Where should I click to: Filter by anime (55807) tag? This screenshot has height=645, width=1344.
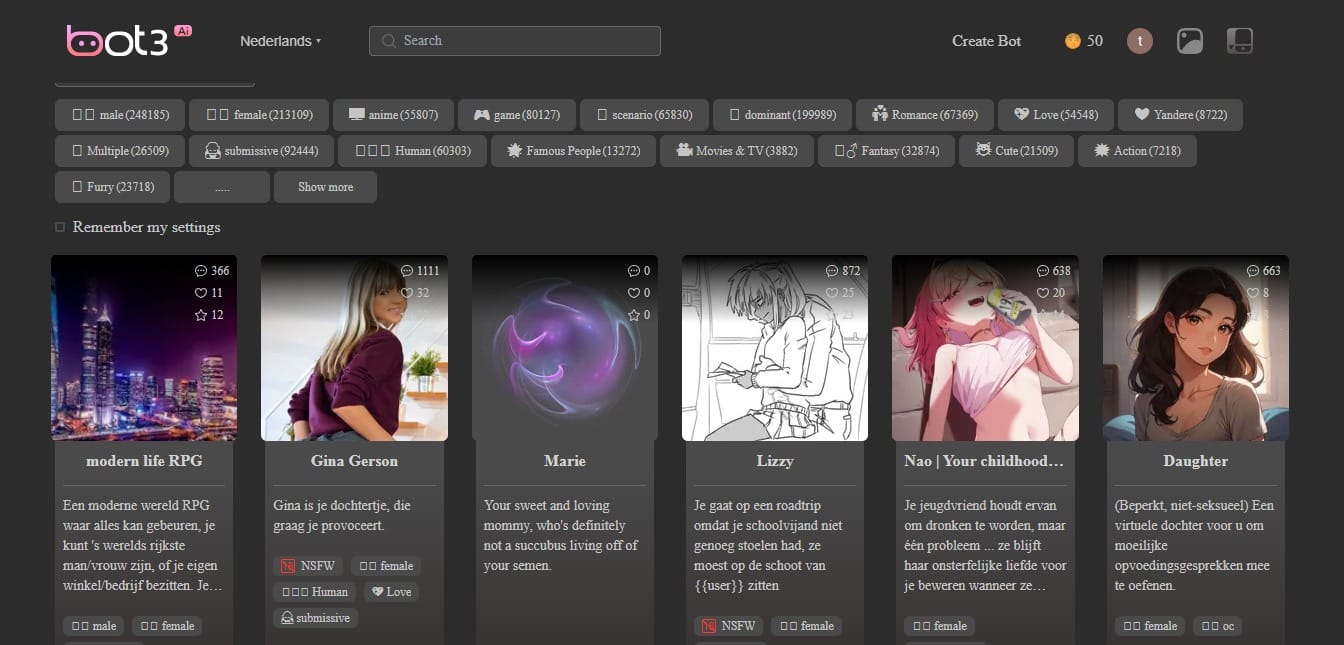(393, 115)
